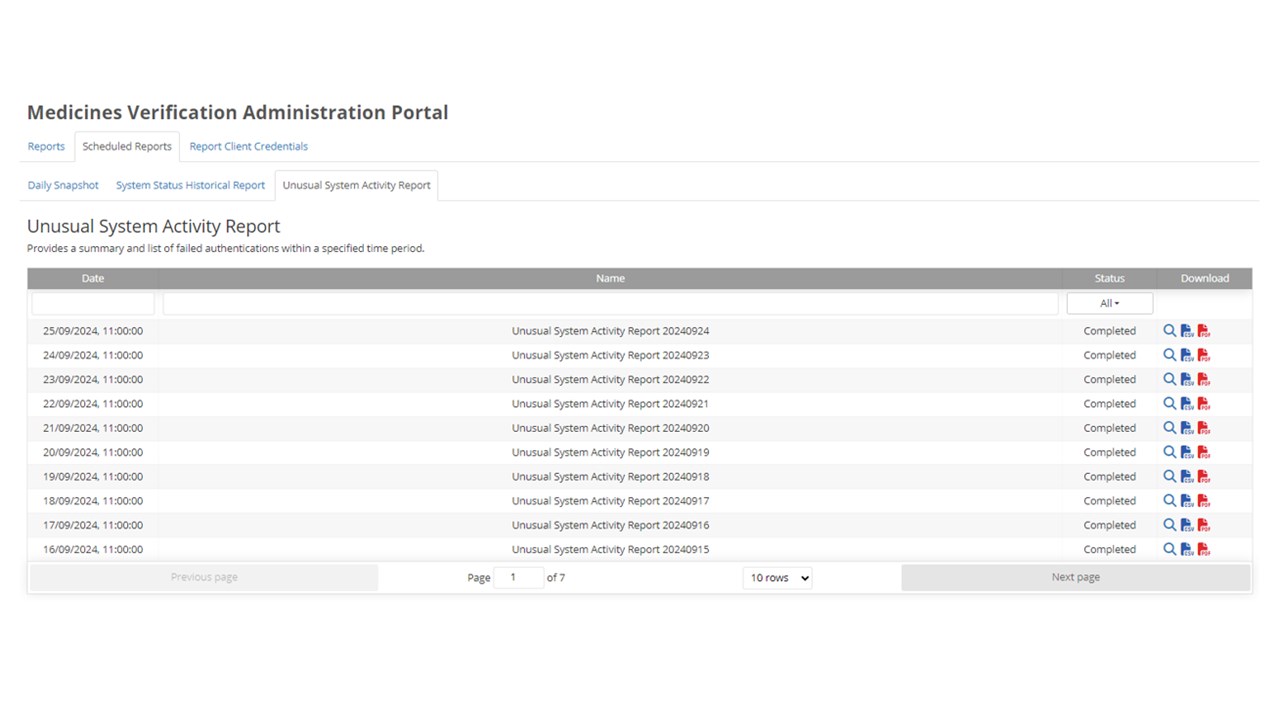
Task: Click the page number input box
Action: click(x=518, y=578)
